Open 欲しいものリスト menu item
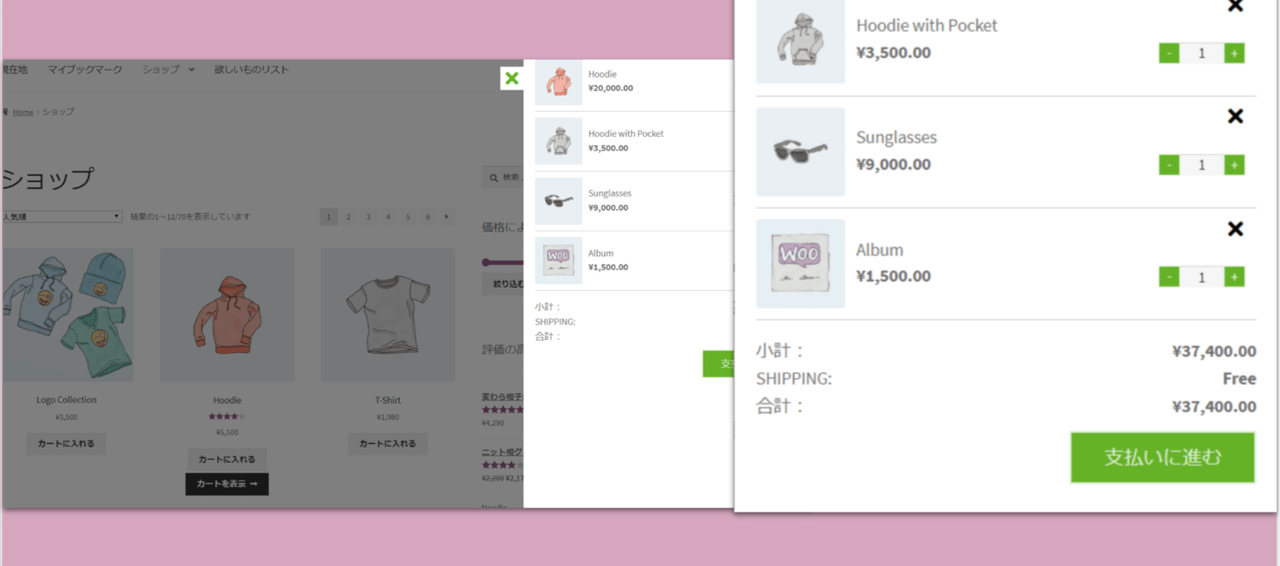 click(x=251, y=69)
